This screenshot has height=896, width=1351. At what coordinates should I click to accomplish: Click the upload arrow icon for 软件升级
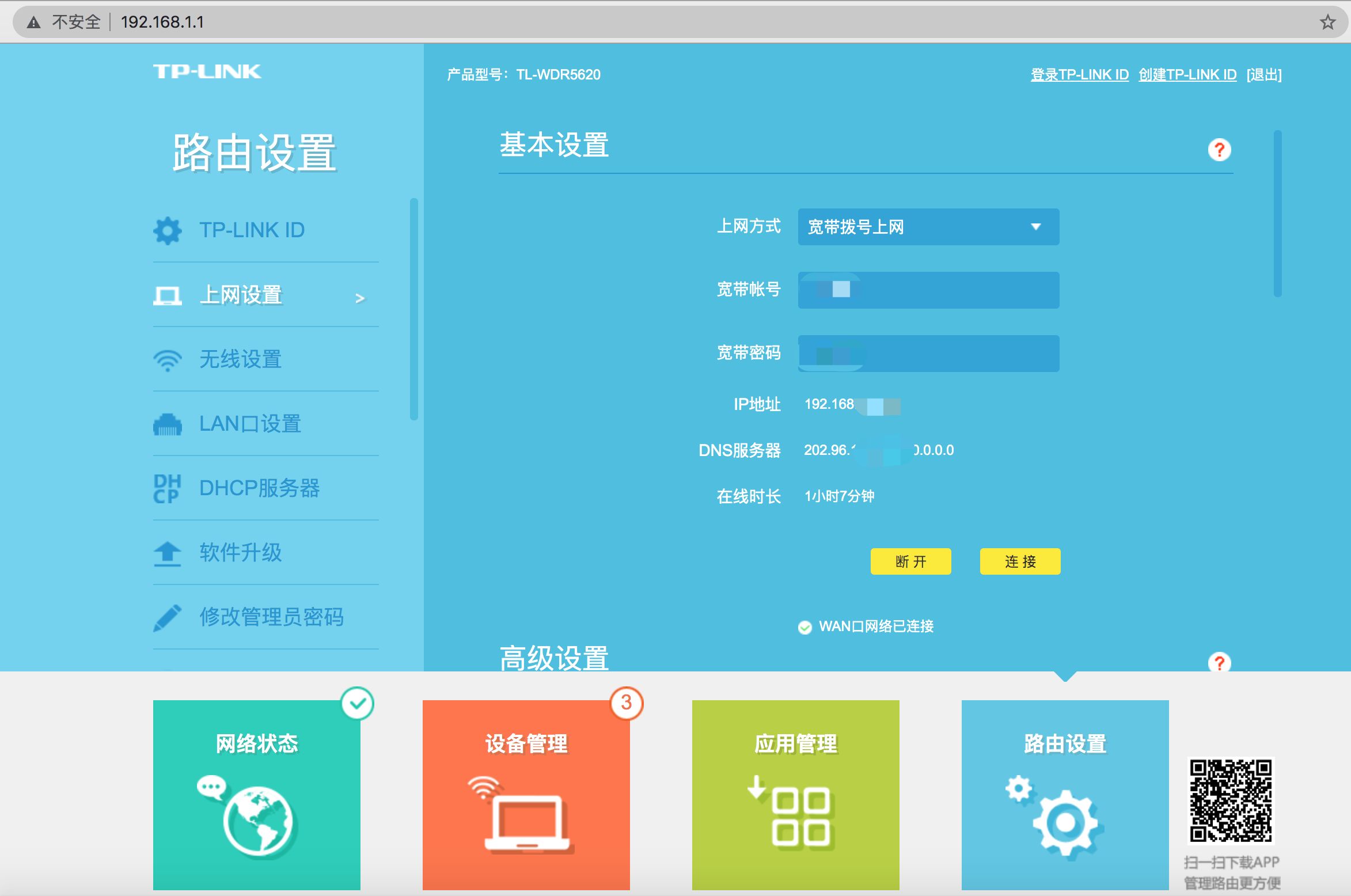click(x=168, y=553)
